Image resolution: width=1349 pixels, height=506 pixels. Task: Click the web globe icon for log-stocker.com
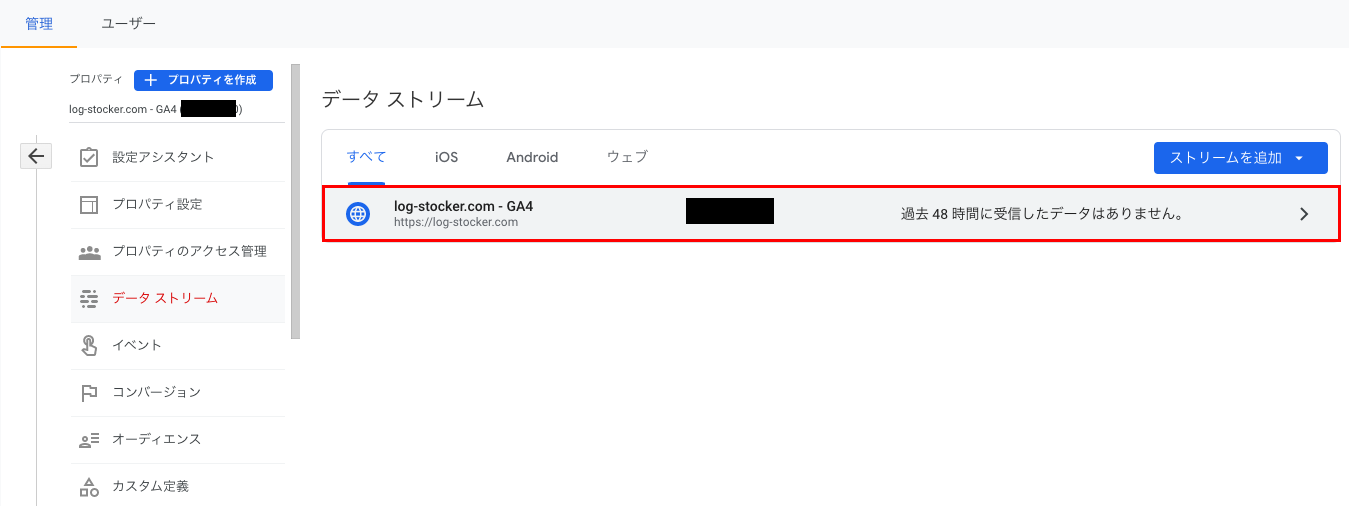pos(358,213)
